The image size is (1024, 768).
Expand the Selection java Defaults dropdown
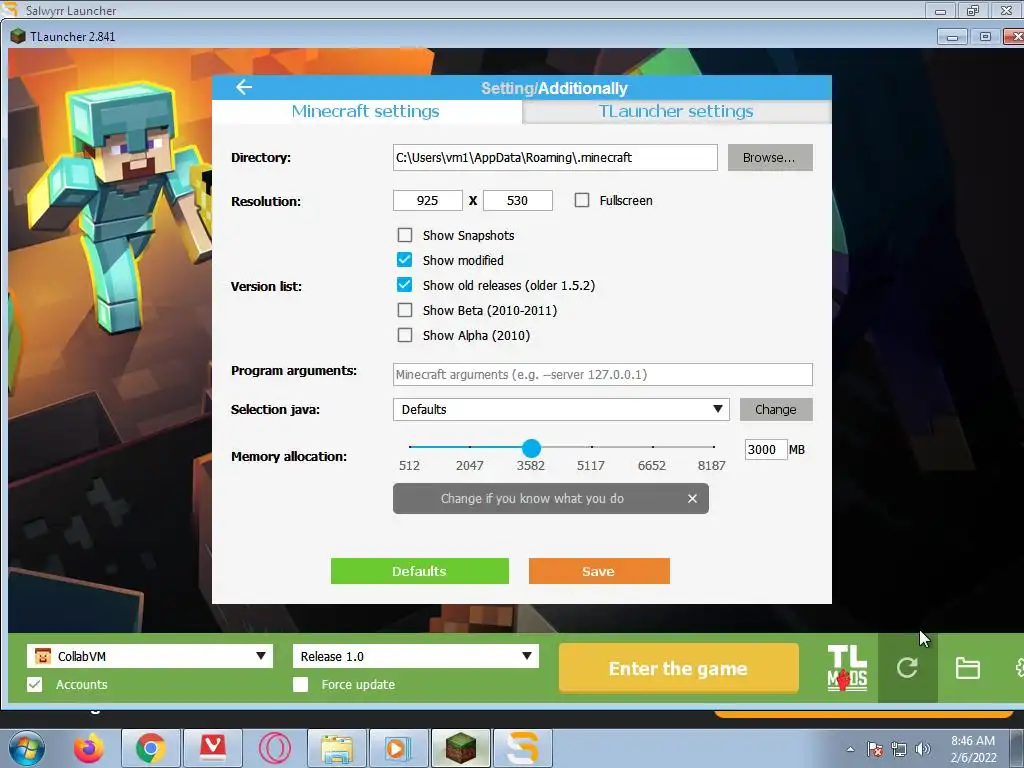(561, 409)
